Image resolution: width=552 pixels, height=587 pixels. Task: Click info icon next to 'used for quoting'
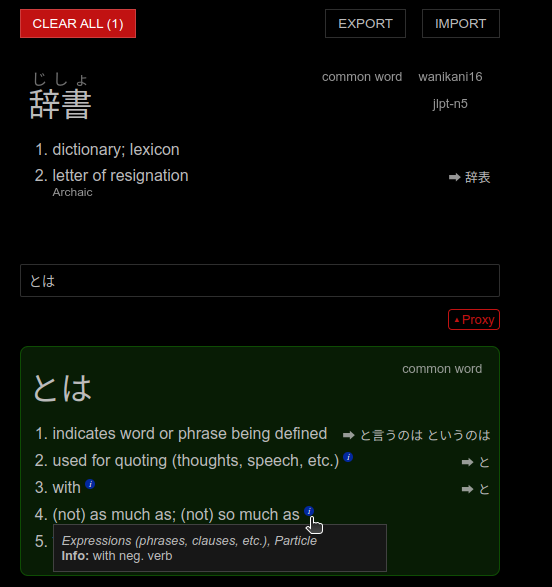pyautogui.click(x=348, y=457)
